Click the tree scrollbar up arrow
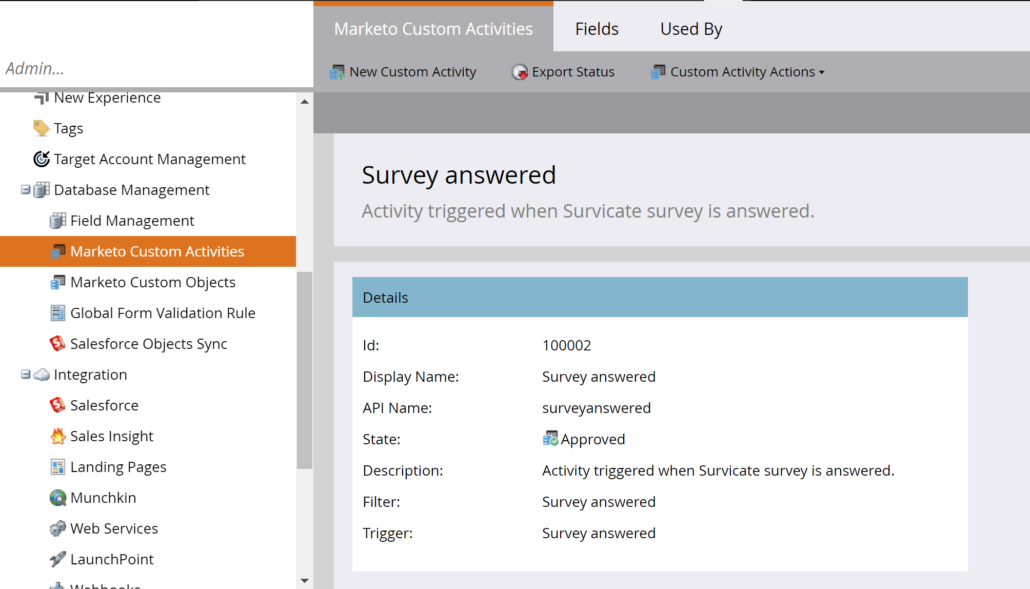The image size is (1030, 589). click(304, 102)
